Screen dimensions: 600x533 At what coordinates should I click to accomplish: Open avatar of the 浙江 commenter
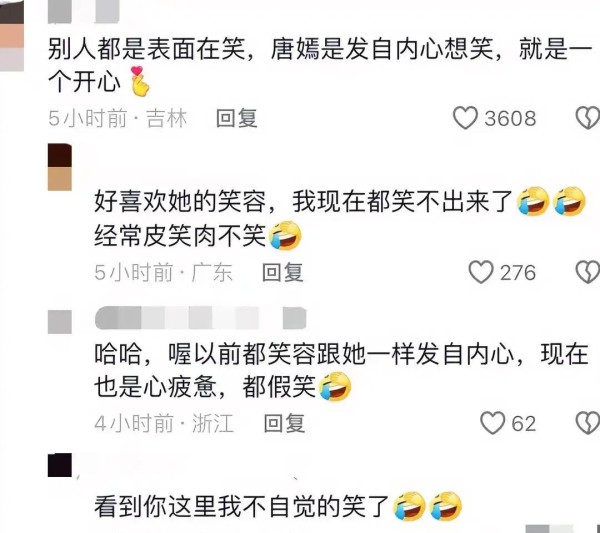pyautogui.click(x=60, y=322)
